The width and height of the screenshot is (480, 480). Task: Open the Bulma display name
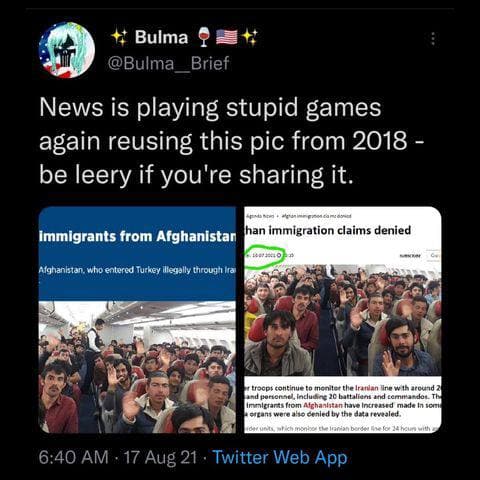(x=161, y=37)
